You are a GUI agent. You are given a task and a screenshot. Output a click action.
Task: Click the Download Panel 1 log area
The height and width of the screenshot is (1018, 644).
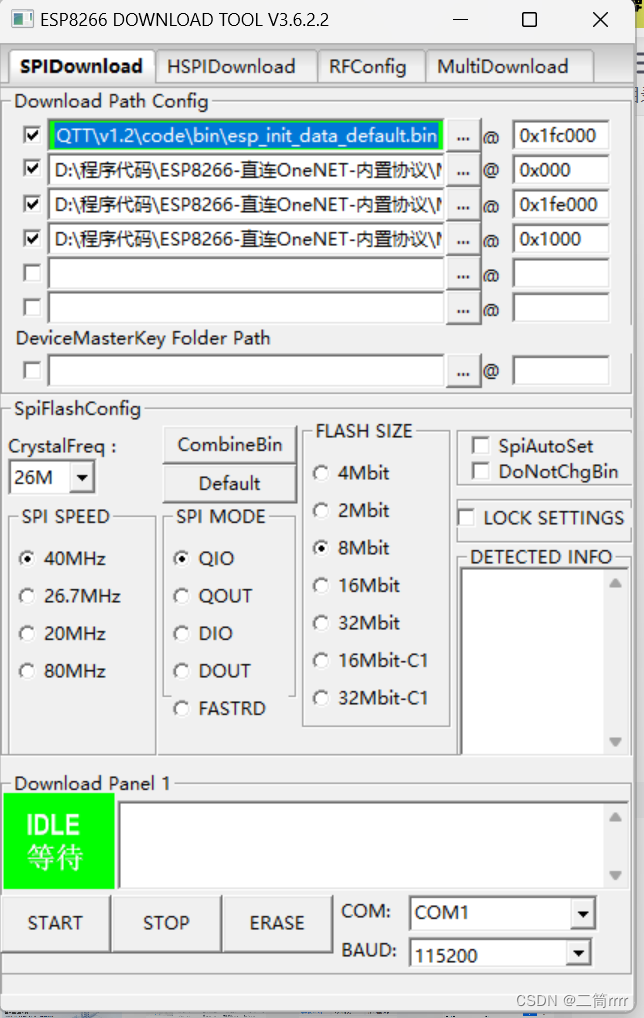pos(362,846)
